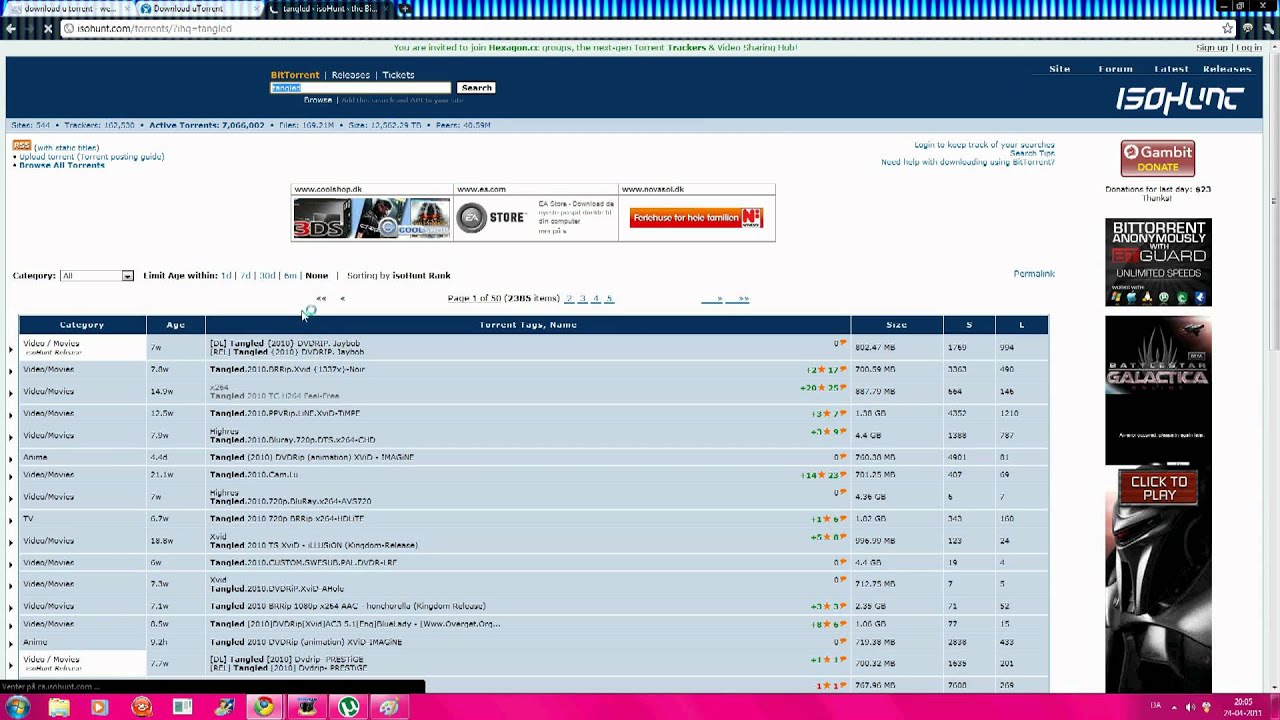The width and height of the screenshot is (1280, 720).
Task: Select the 'tangled - isoHunt' browser tab
Action: click(x=328, y=9)
